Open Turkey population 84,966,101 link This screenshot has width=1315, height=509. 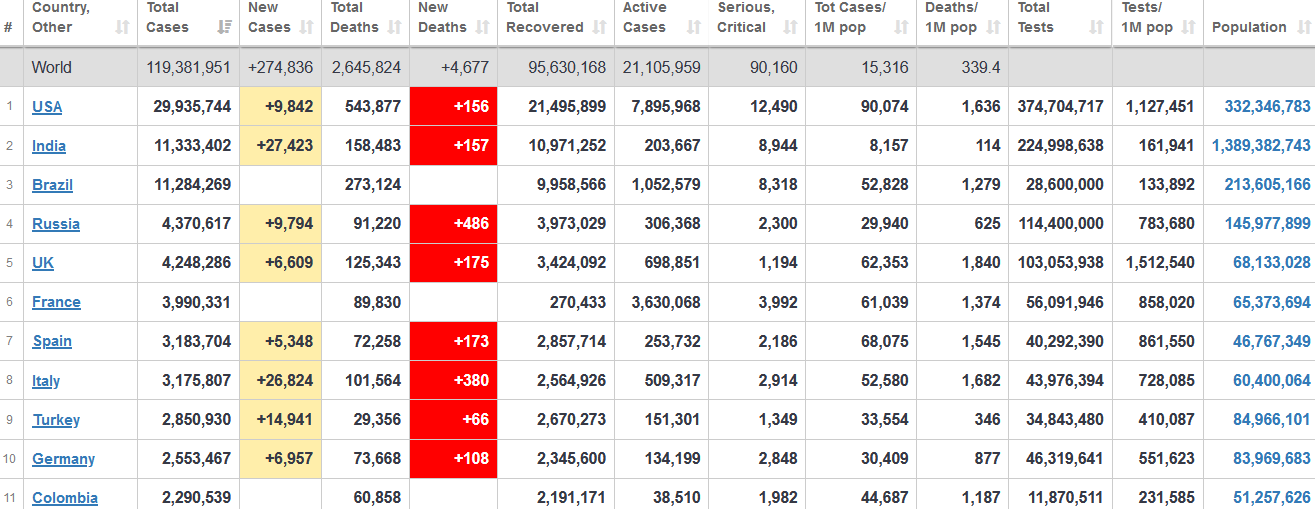1272,420
